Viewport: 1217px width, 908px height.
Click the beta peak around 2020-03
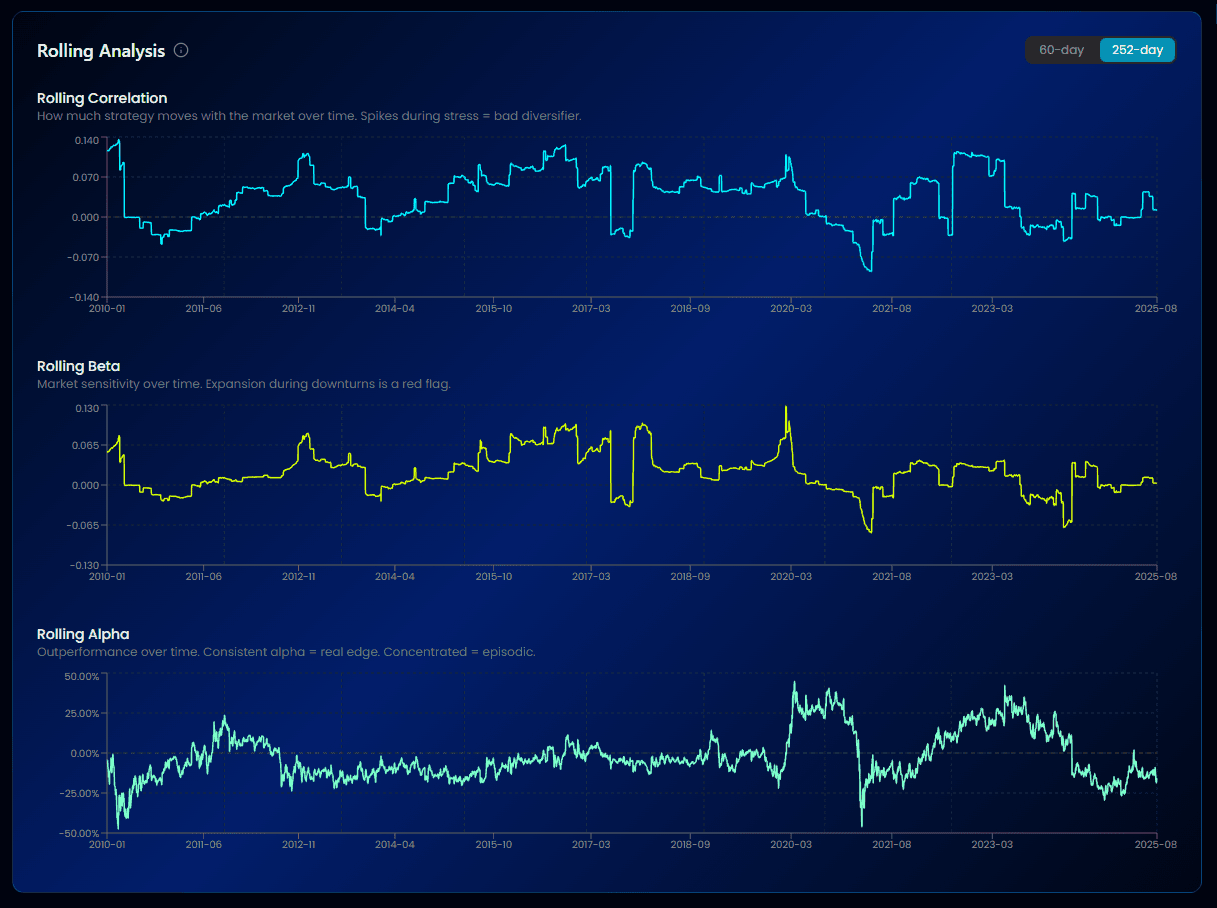coord(786,410)
